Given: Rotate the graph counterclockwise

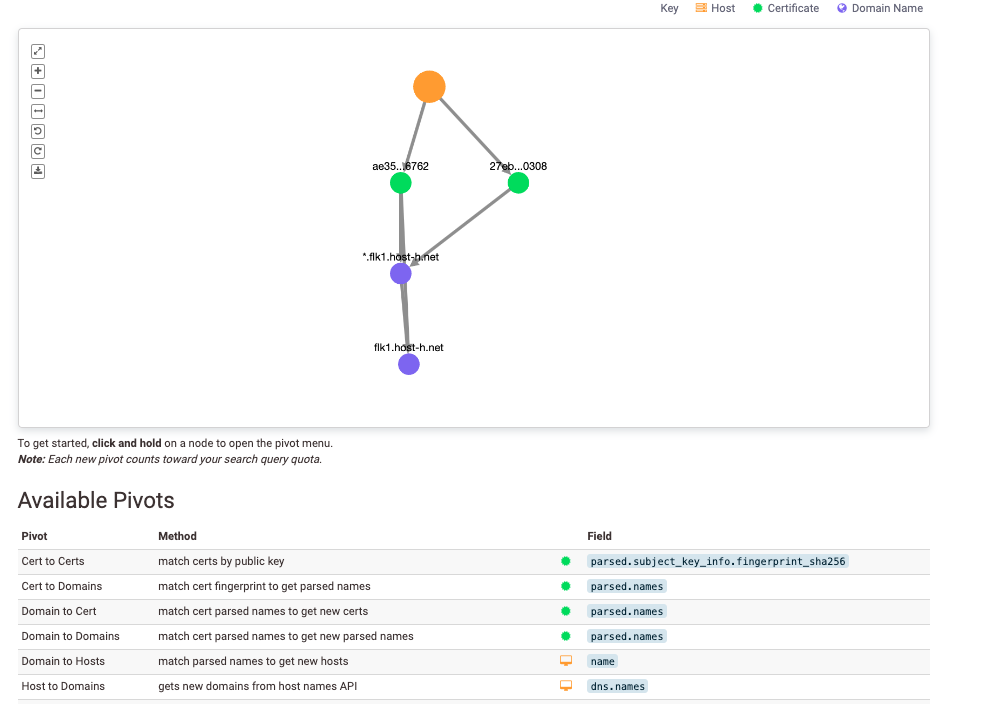Looking at the screenshot, I should click(37, 131).
